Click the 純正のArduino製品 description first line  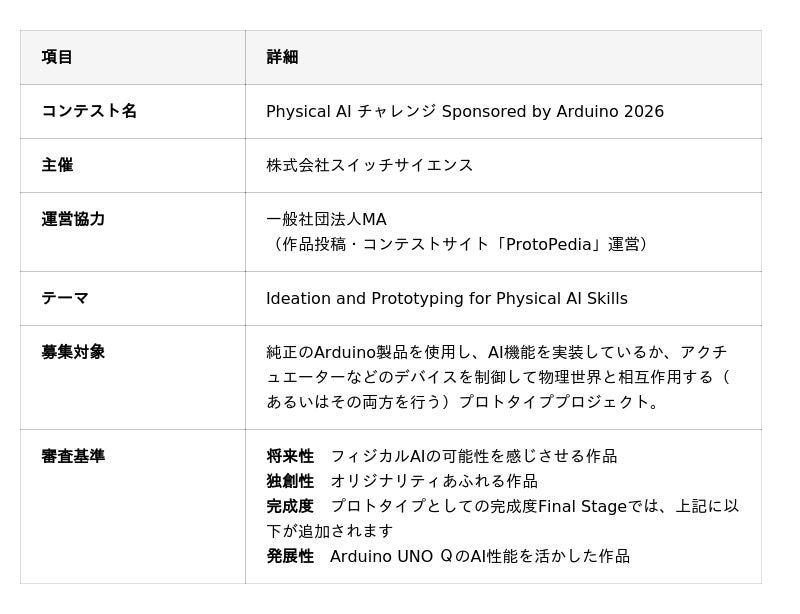pos(496,352)
